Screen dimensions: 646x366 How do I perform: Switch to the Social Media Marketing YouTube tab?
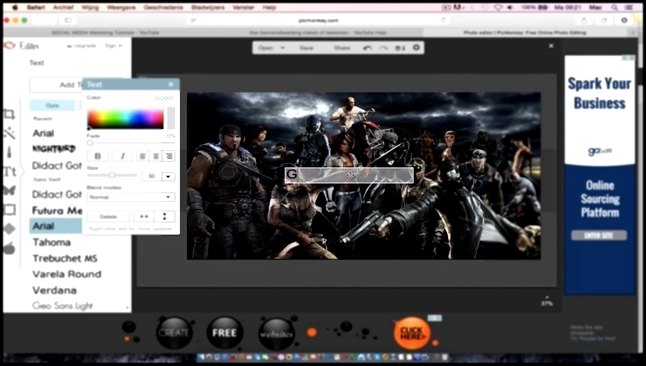pos(105,32)
